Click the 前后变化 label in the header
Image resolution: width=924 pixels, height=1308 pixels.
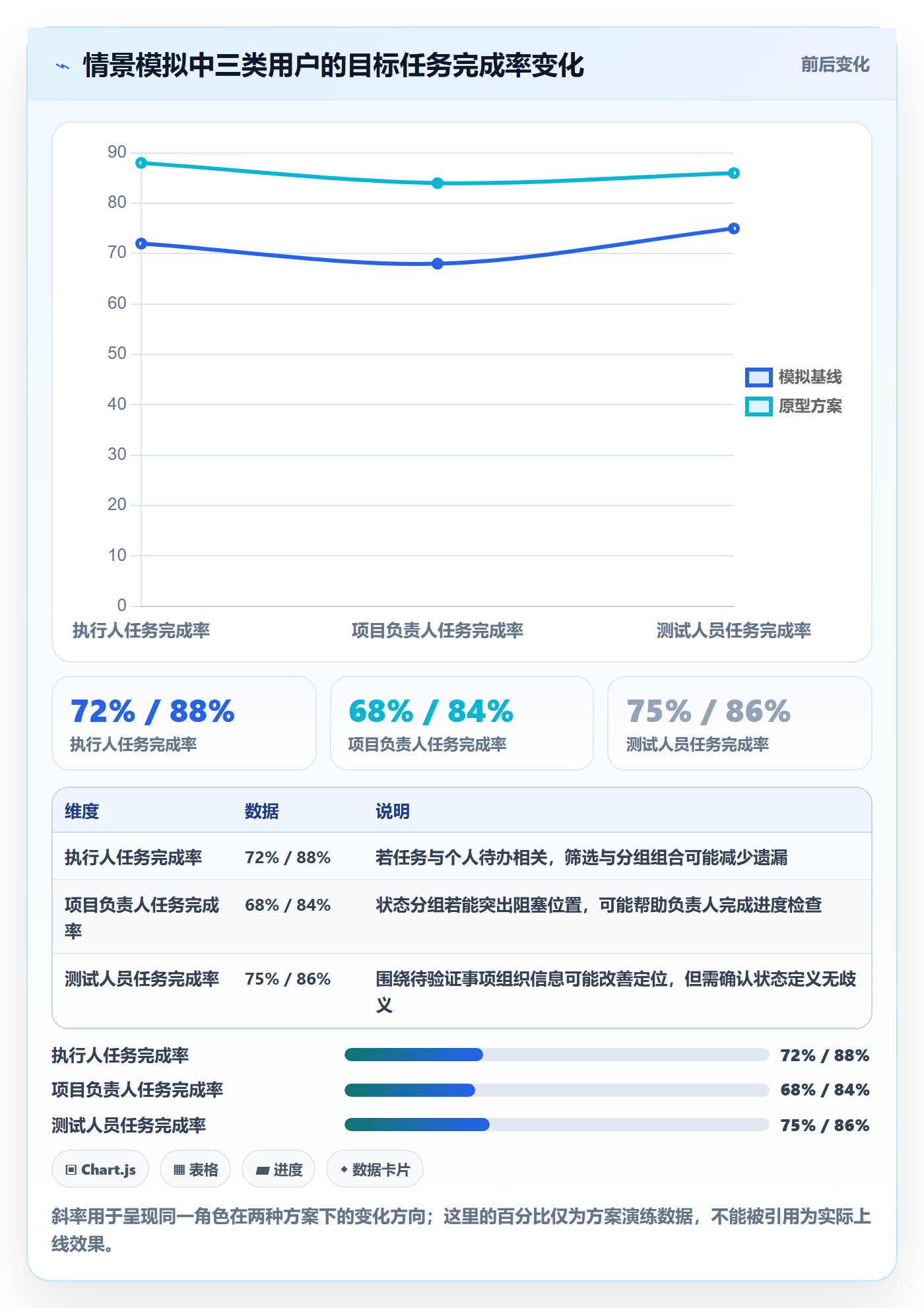click(835, 65)
